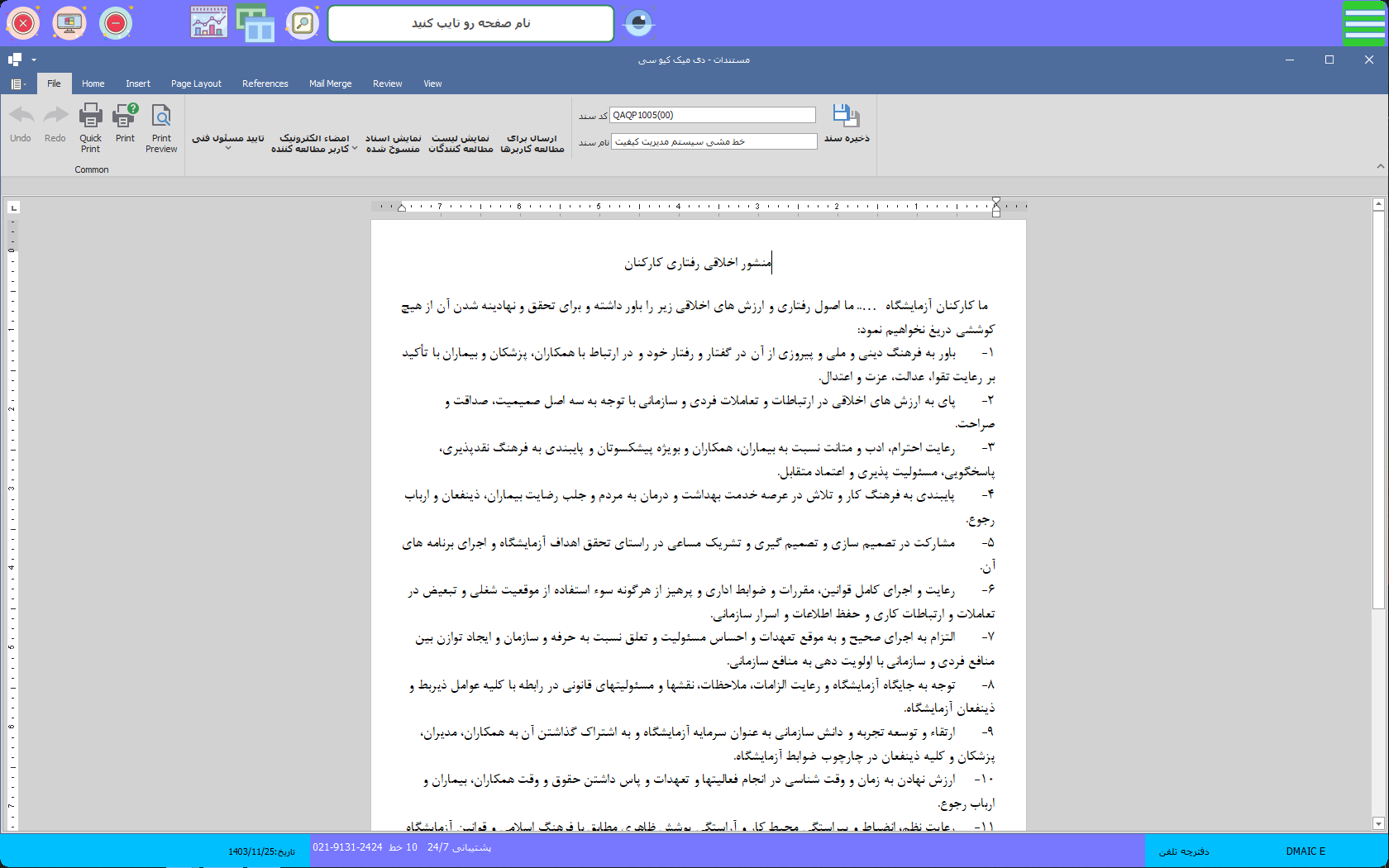Click ارسال برای مطالعه کاربرها button
1389x868 pixels.
[x=532, y=143]
